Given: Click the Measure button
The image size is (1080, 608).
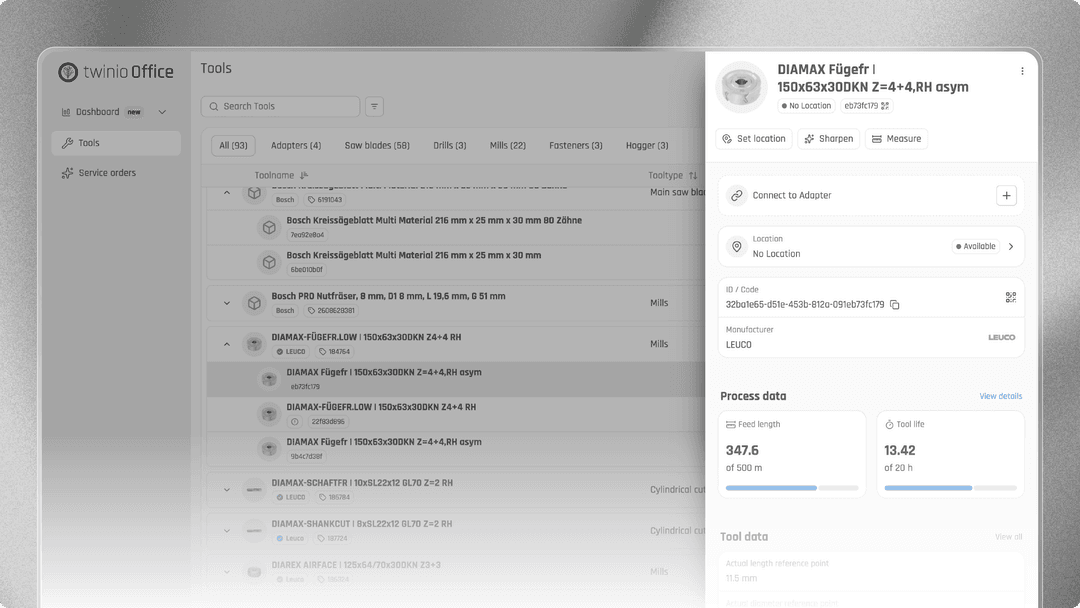Looking at the screenshot, I should click(896, 138).
